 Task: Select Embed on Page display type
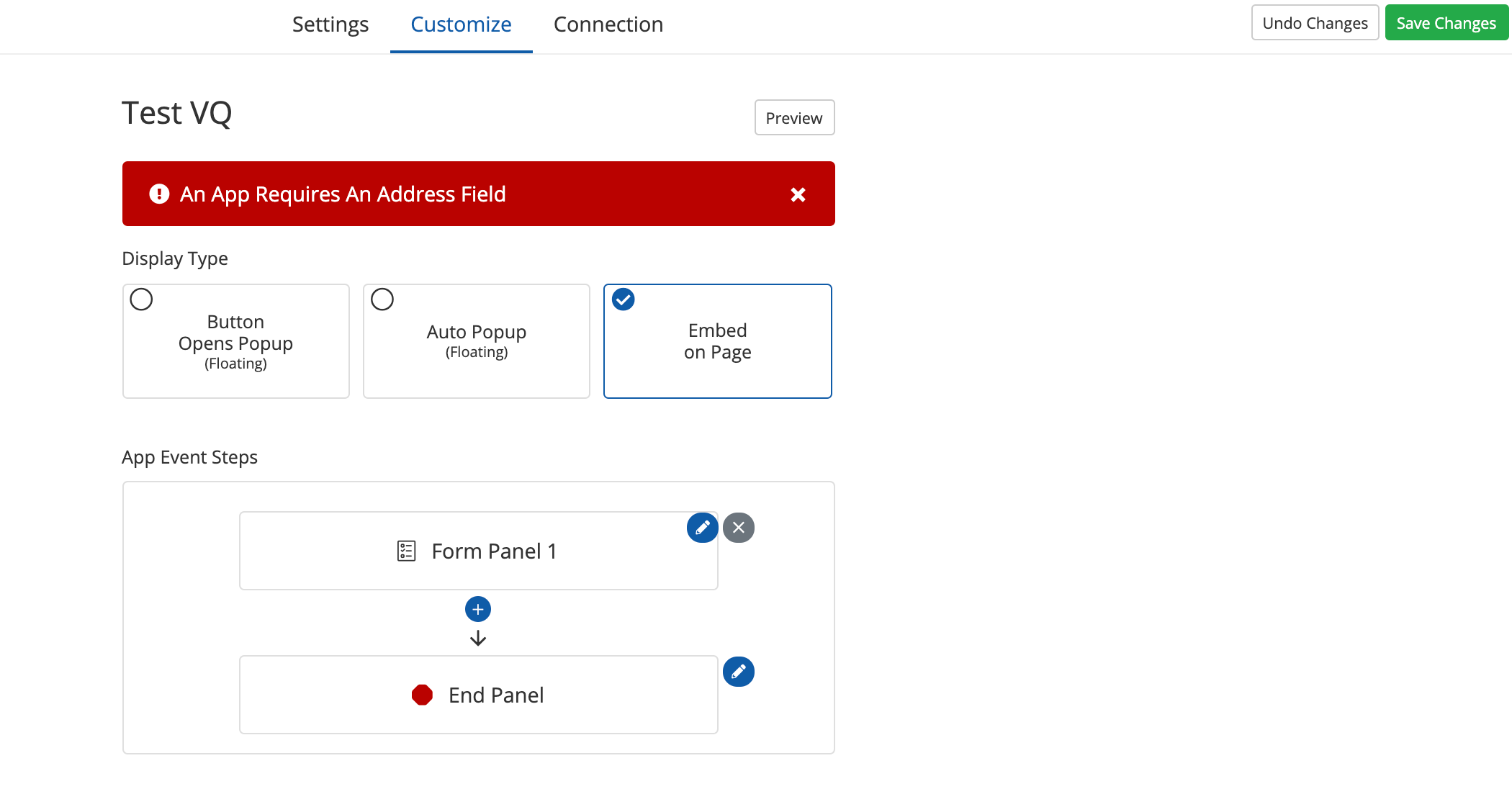click(717, 341)
